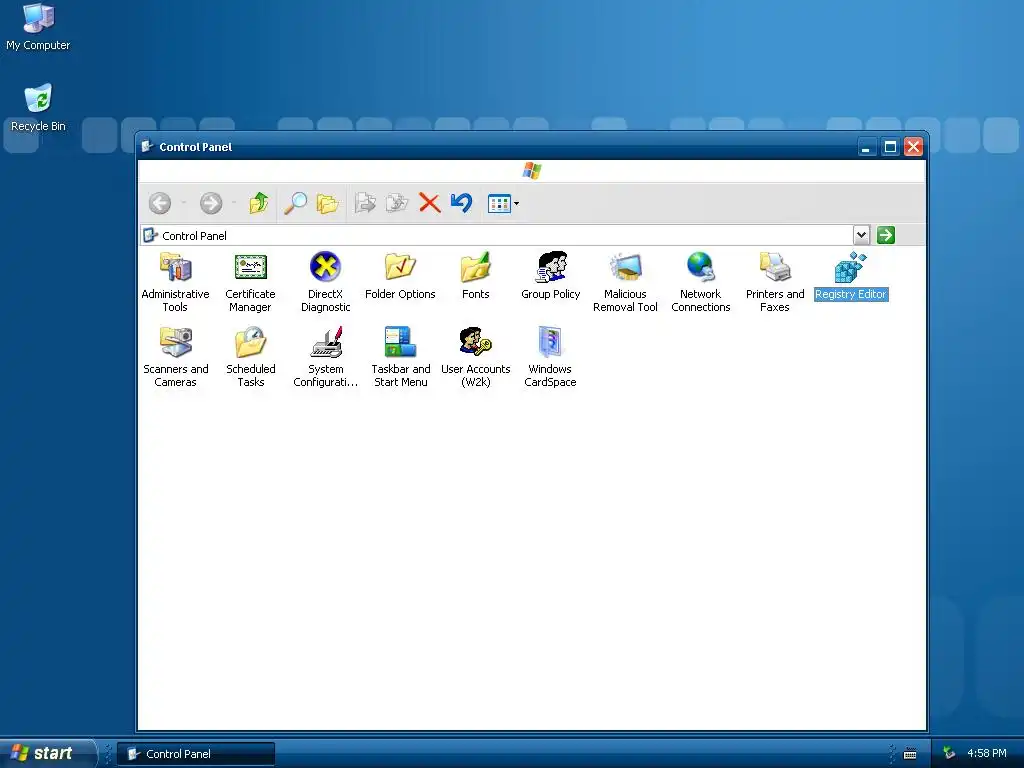Screen dimensions: 1024x768
Task: Click the Back arrow toolbar button
Action: click(160, 203)
